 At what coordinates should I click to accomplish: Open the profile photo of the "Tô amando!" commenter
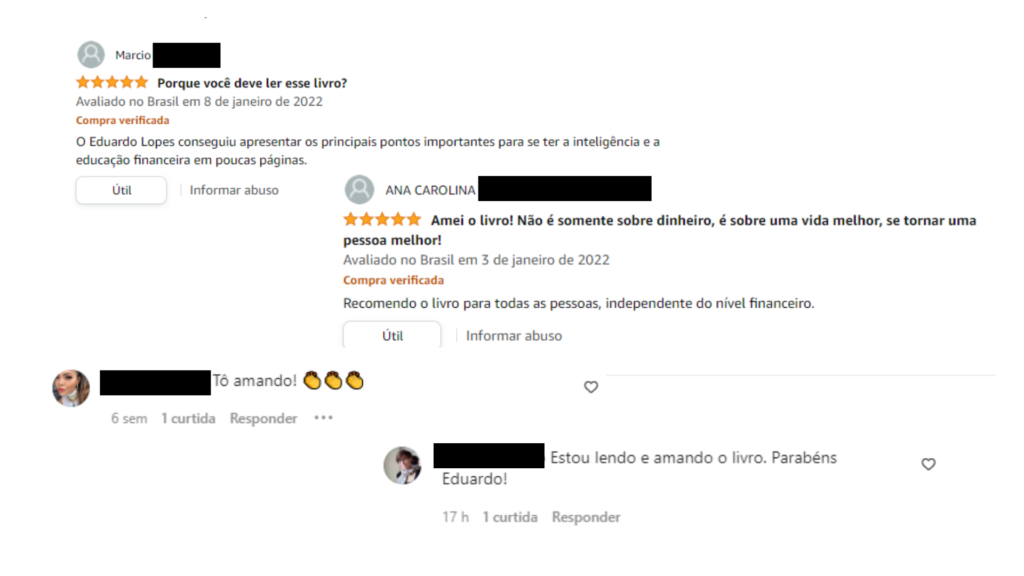71,388
